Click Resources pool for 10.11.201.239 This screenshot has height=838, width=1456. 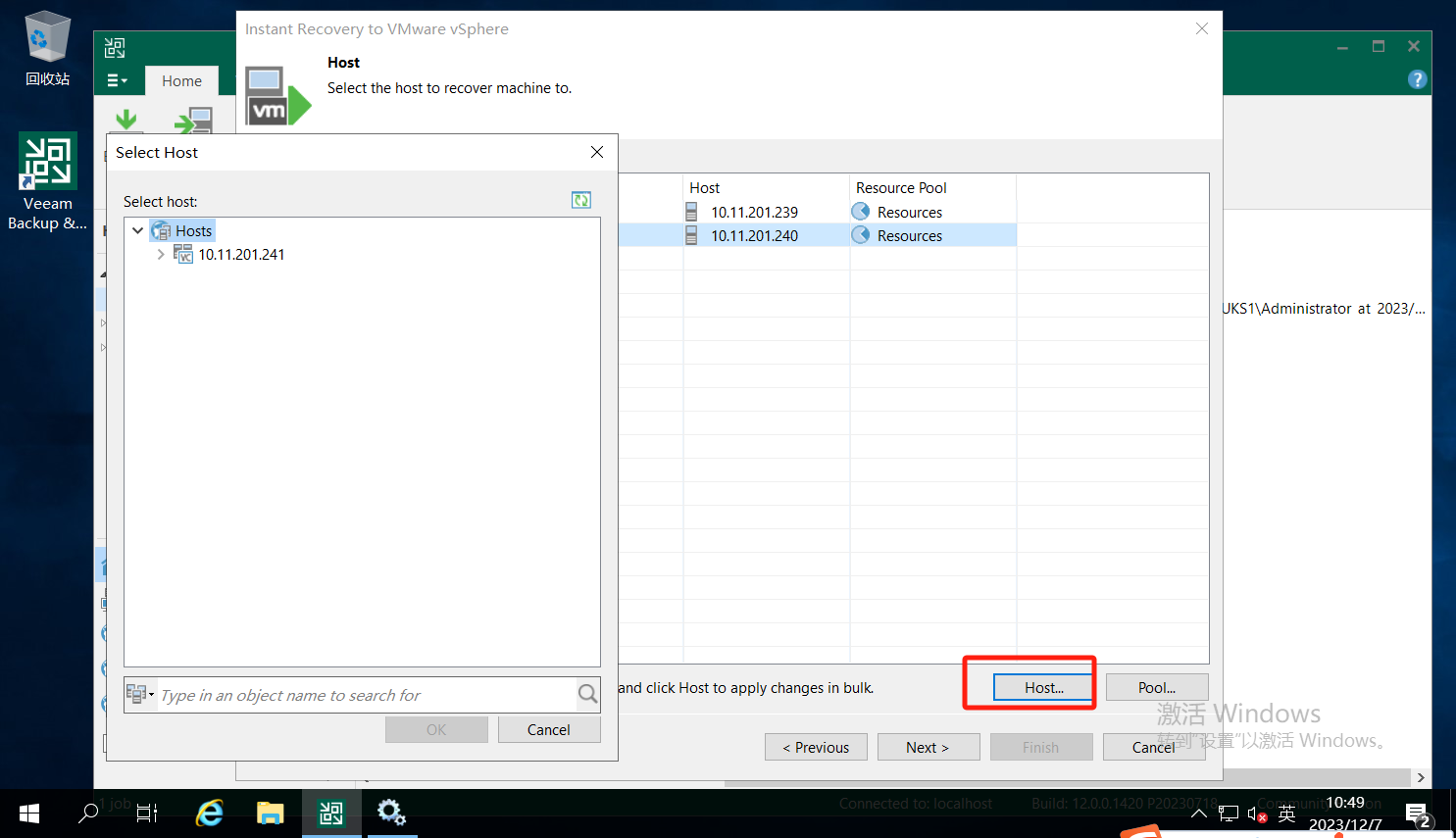910,213
